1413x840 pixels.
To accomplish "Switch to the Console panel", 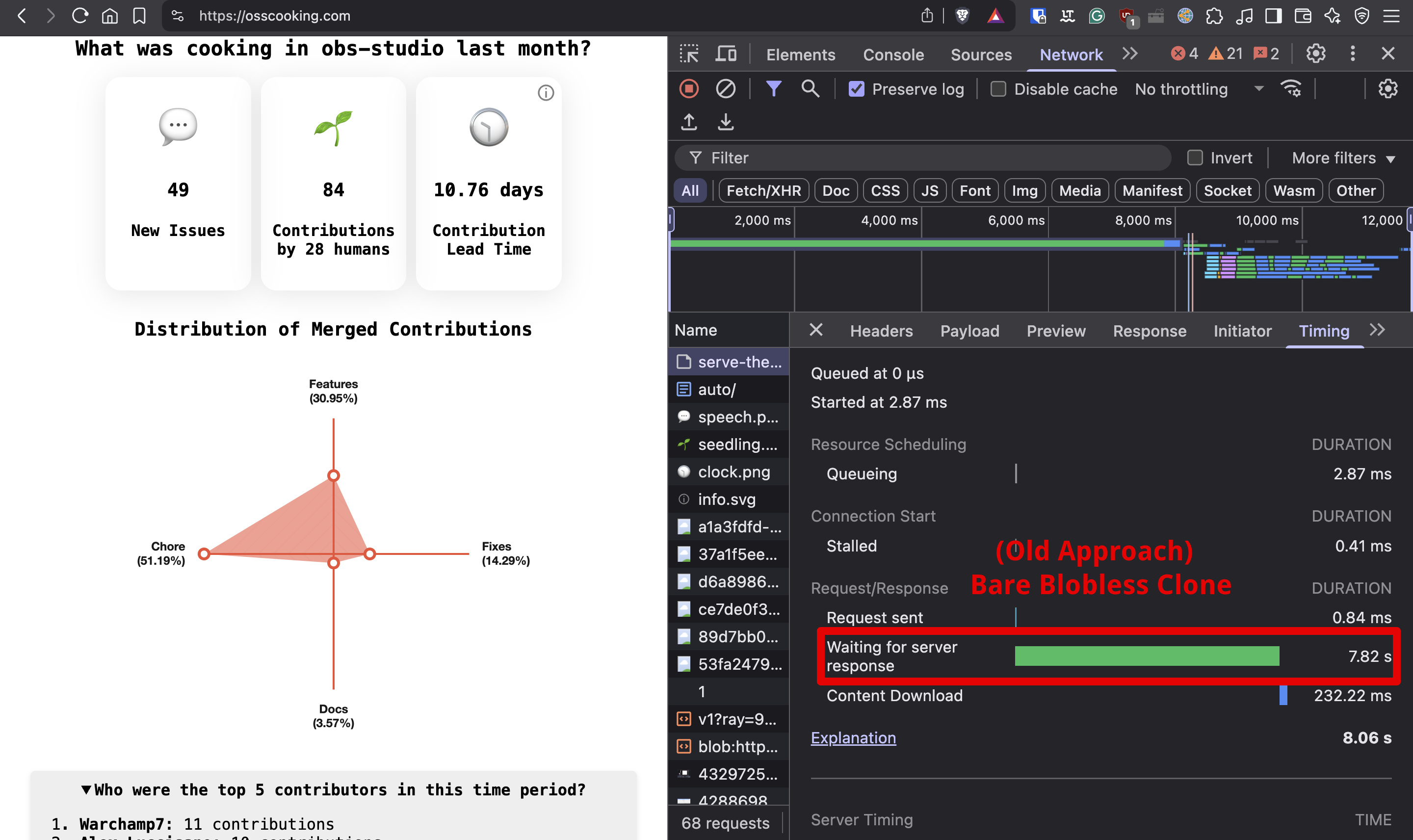I will (893, 54).
